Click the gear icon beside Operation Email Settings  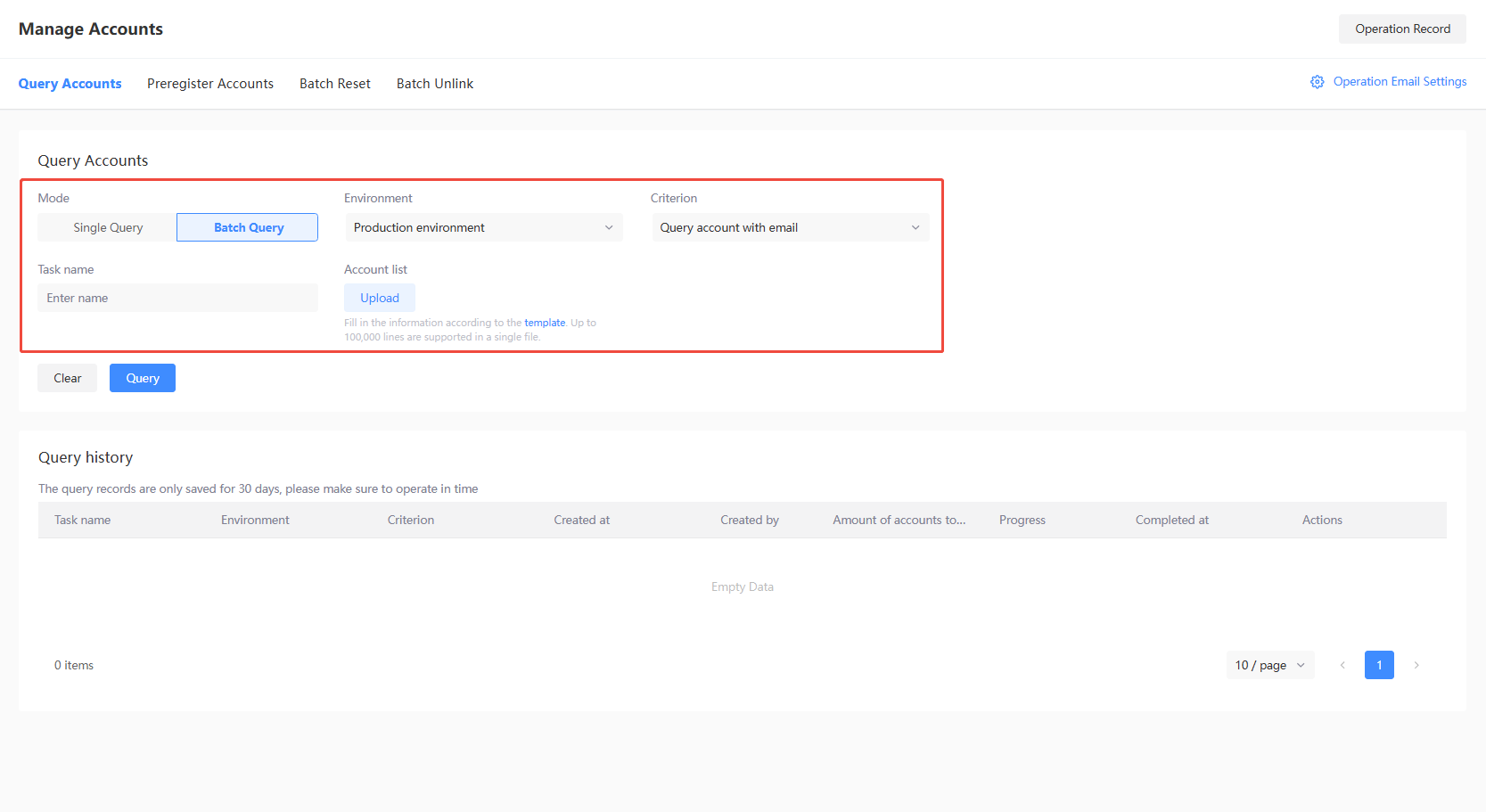pos(1318,81)
